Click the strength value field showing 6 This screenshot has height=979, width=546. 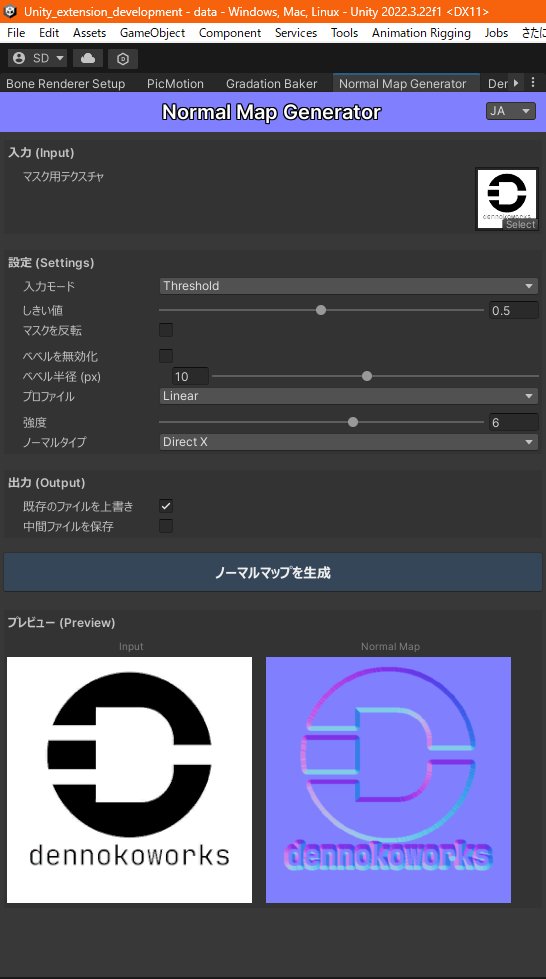click(x=514, y=423)
